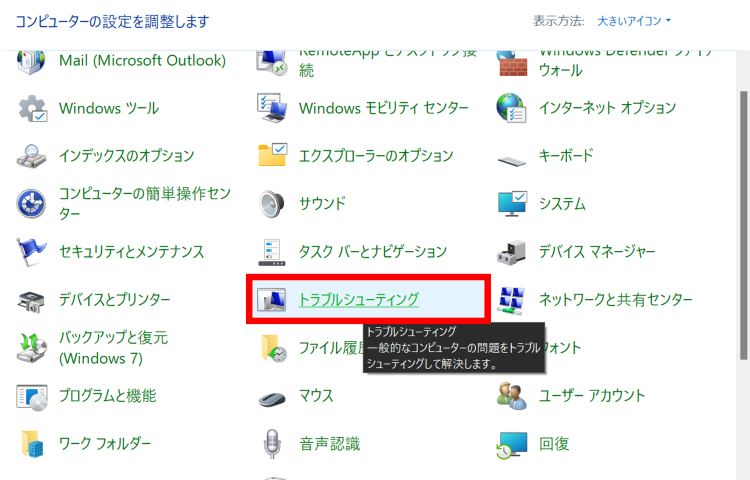
Task: Open the プログラムと機能 link
Action: point(108,396)
